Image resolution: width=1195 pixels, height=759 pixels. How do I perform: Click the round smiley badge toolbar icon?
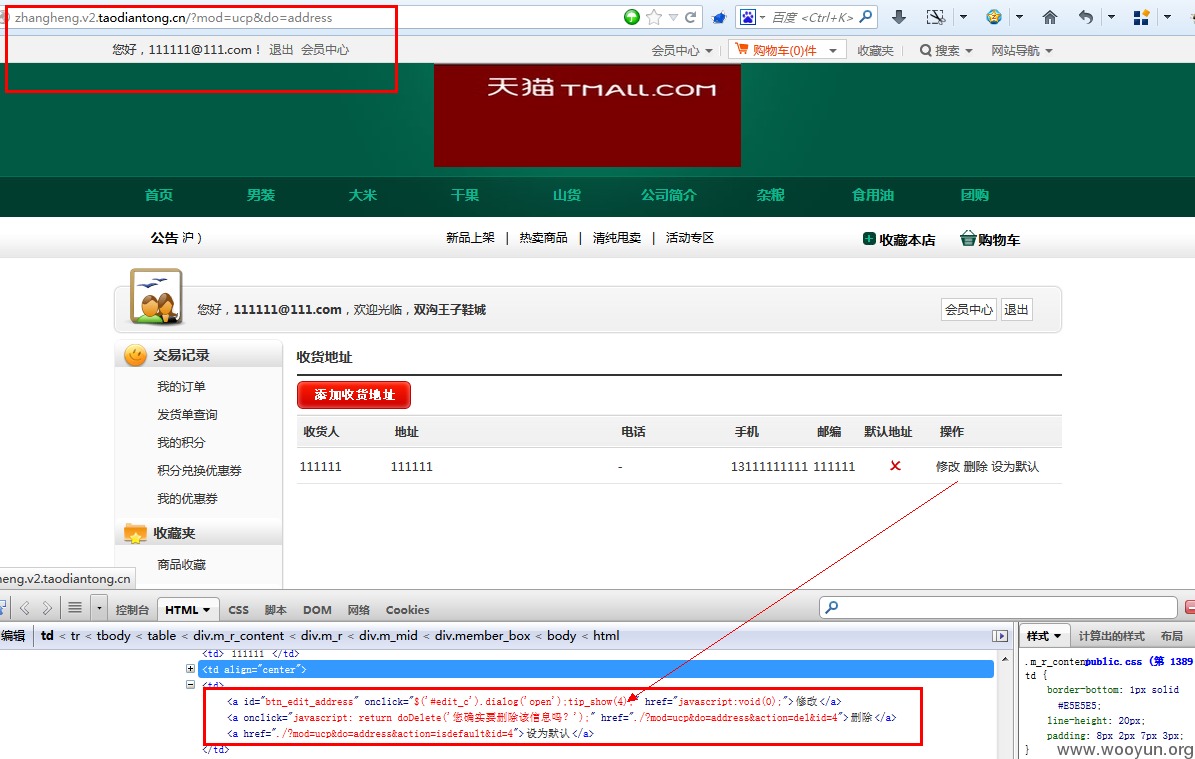[993, 17]
